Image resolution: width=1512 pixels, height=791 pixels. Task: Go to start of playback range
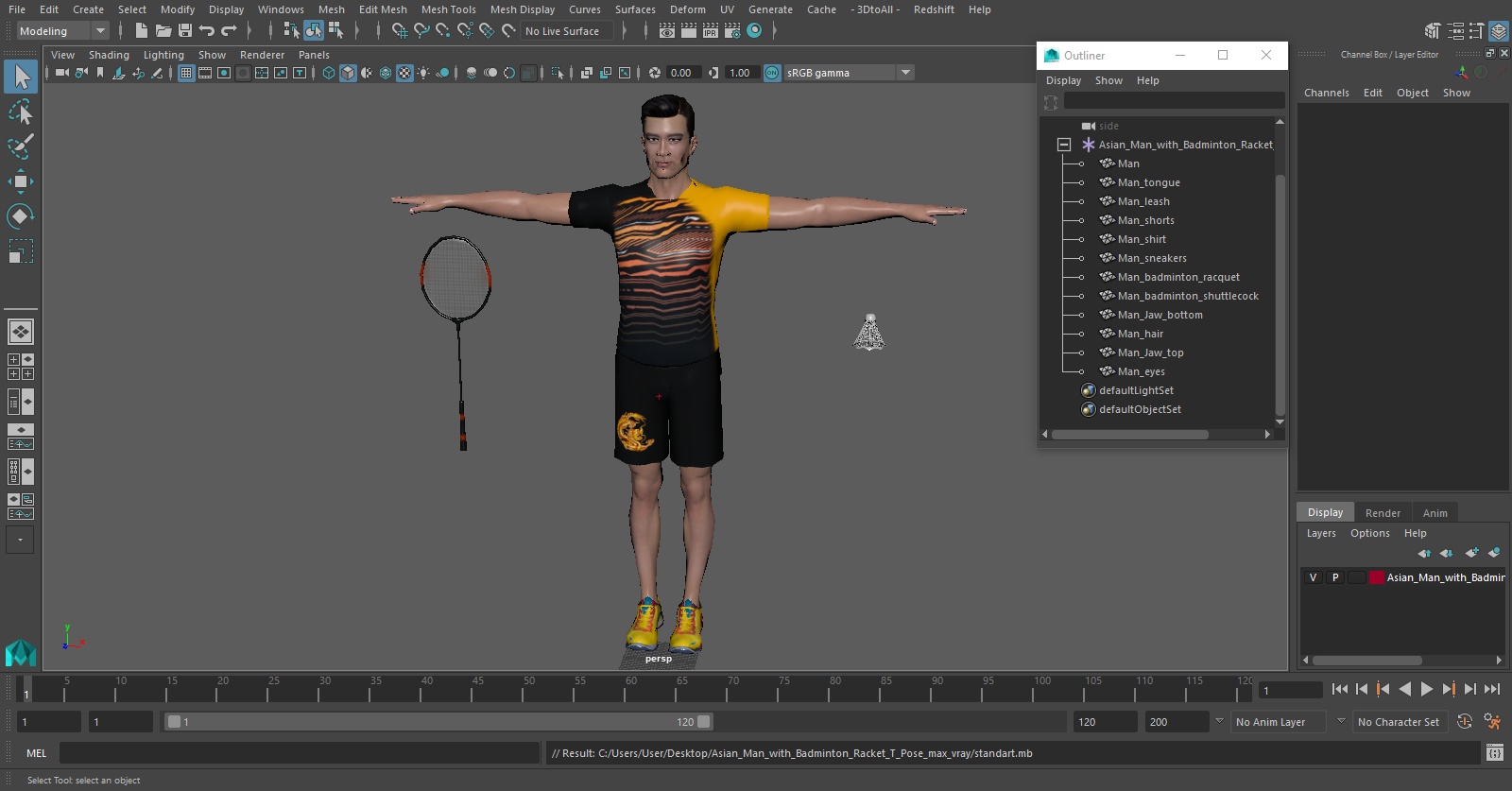[1340, 689]
